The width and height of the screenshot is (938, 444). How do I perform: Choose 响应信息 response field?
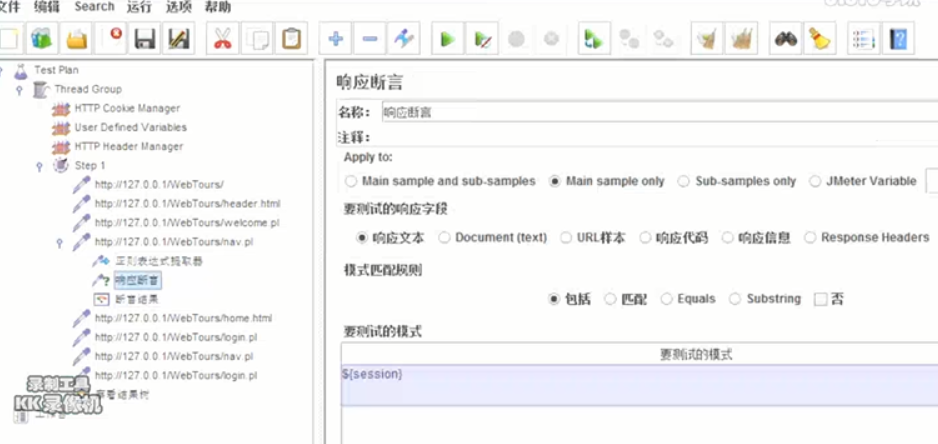tap(756, 238)
